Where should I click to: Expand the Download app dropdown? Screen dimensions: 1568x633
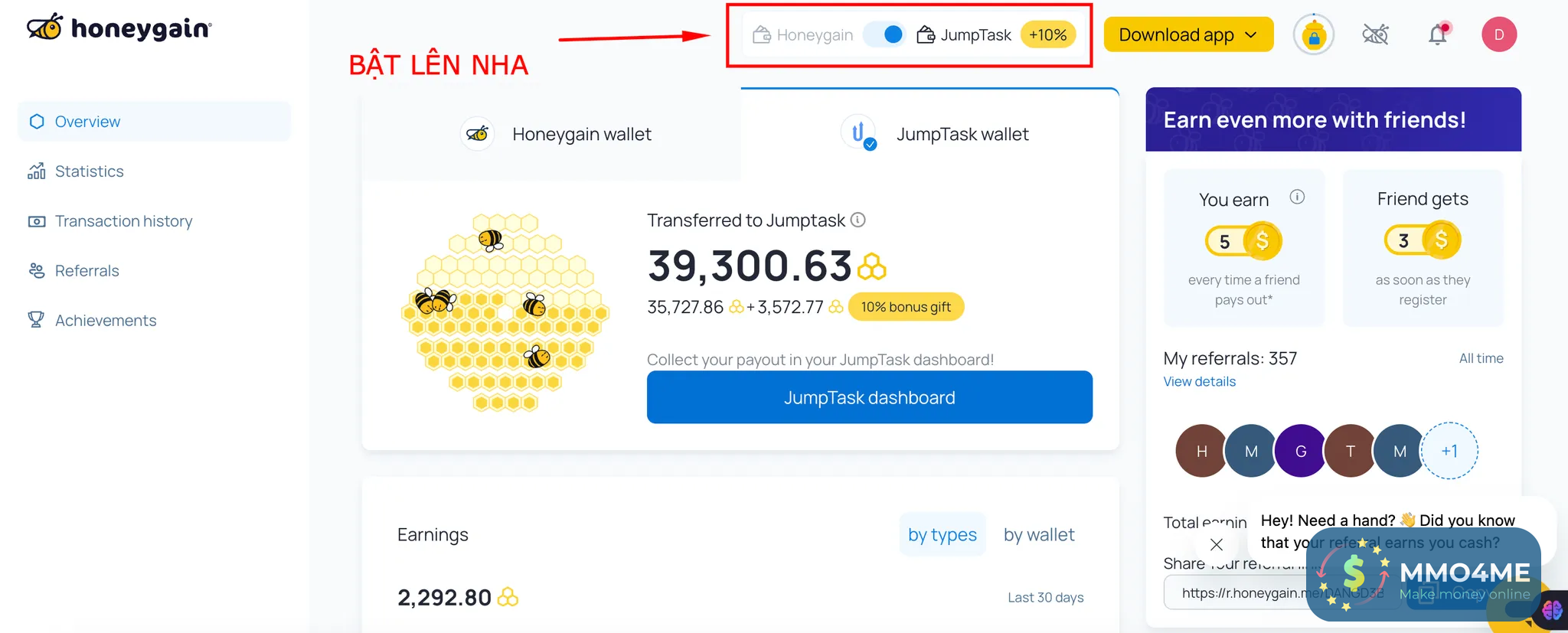(x=1187, y=34)
